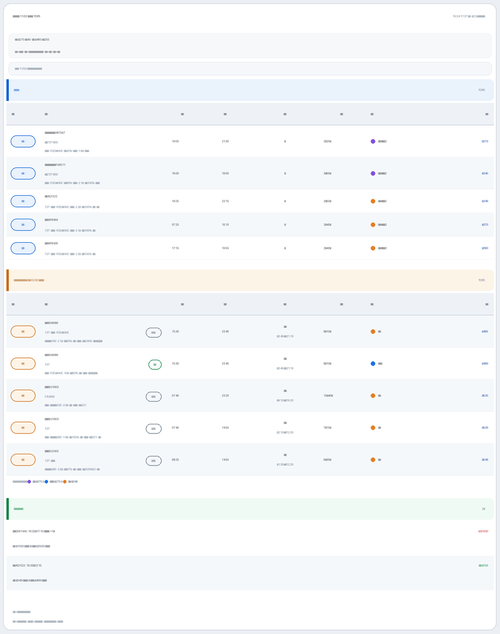
Task: Click the blue pill button in the third blue-section row
Action: point(23,201)
